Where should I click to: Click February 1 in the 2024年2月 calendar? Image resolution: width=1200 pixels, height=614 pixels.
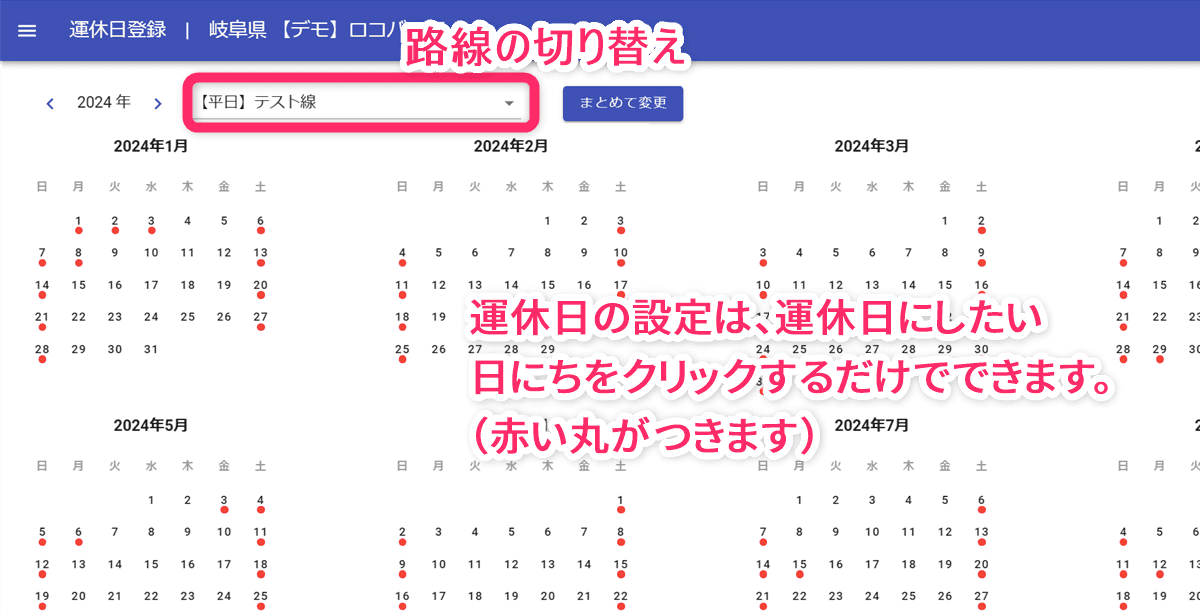tap(547, 222)
